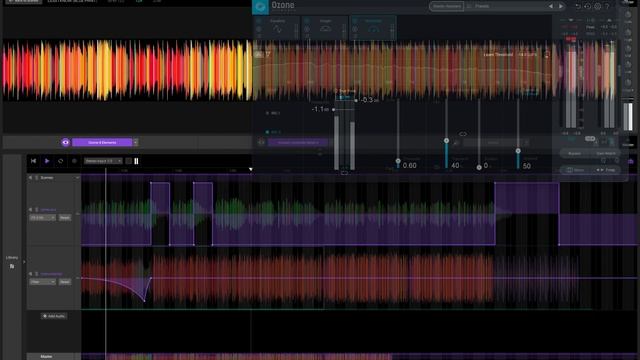
Task: Select the Maximizer module card
Action: tap(373, 28)
